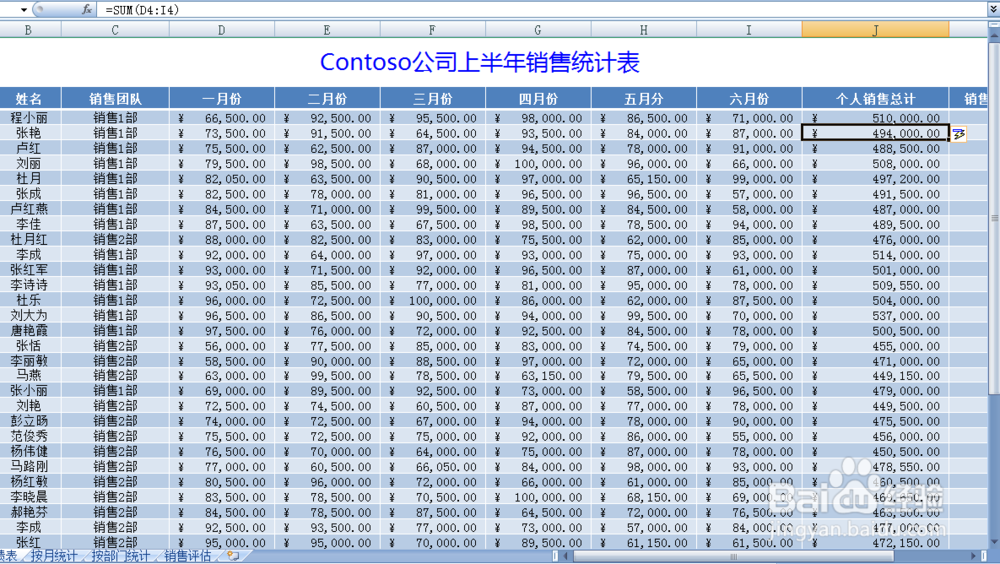Select column F header

(x=432, y=30)
